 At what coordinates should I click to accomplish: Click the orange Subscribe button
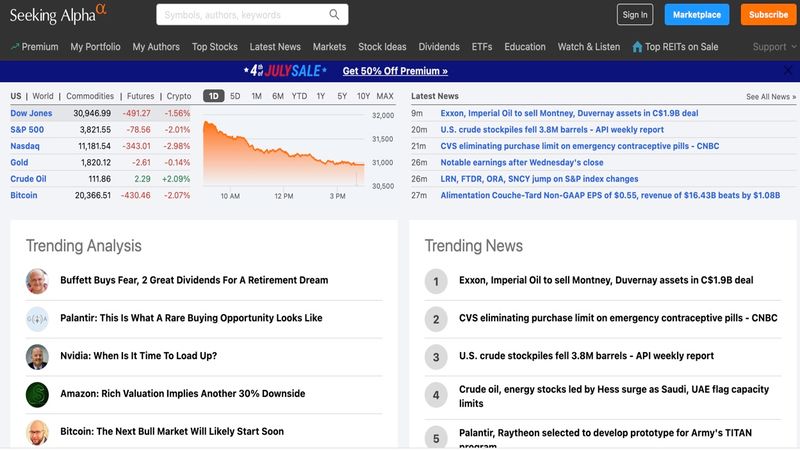(768, 15)
